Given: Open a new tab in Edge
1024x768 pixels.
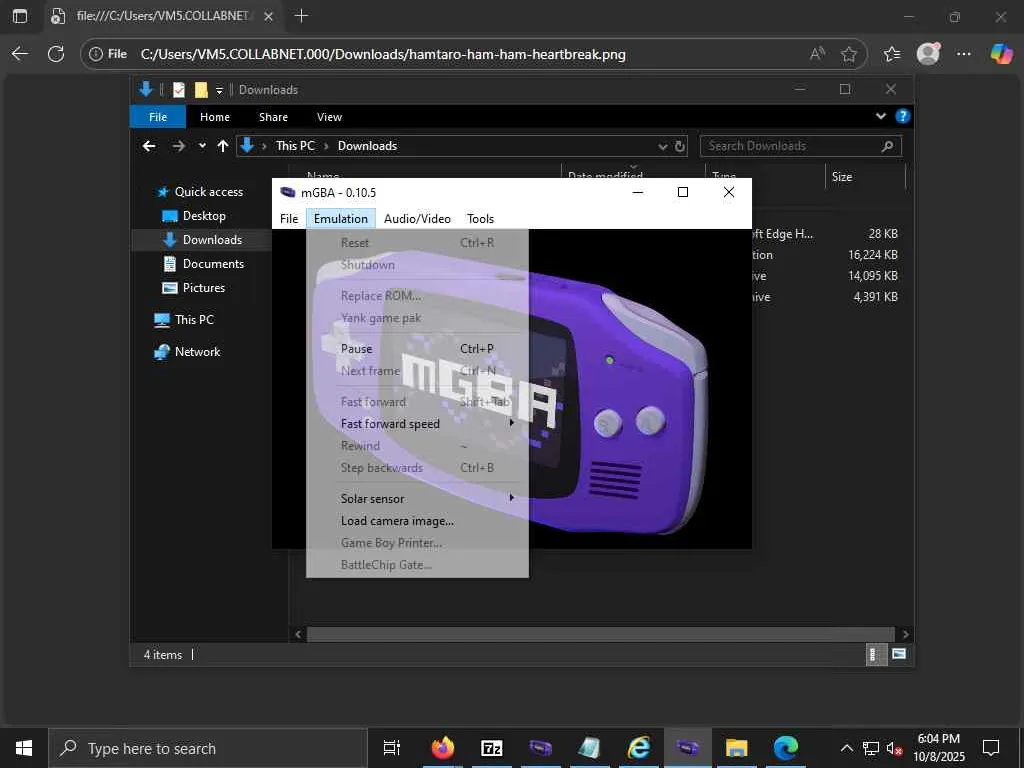Looking at the screenshot, I should pos(301,16).
